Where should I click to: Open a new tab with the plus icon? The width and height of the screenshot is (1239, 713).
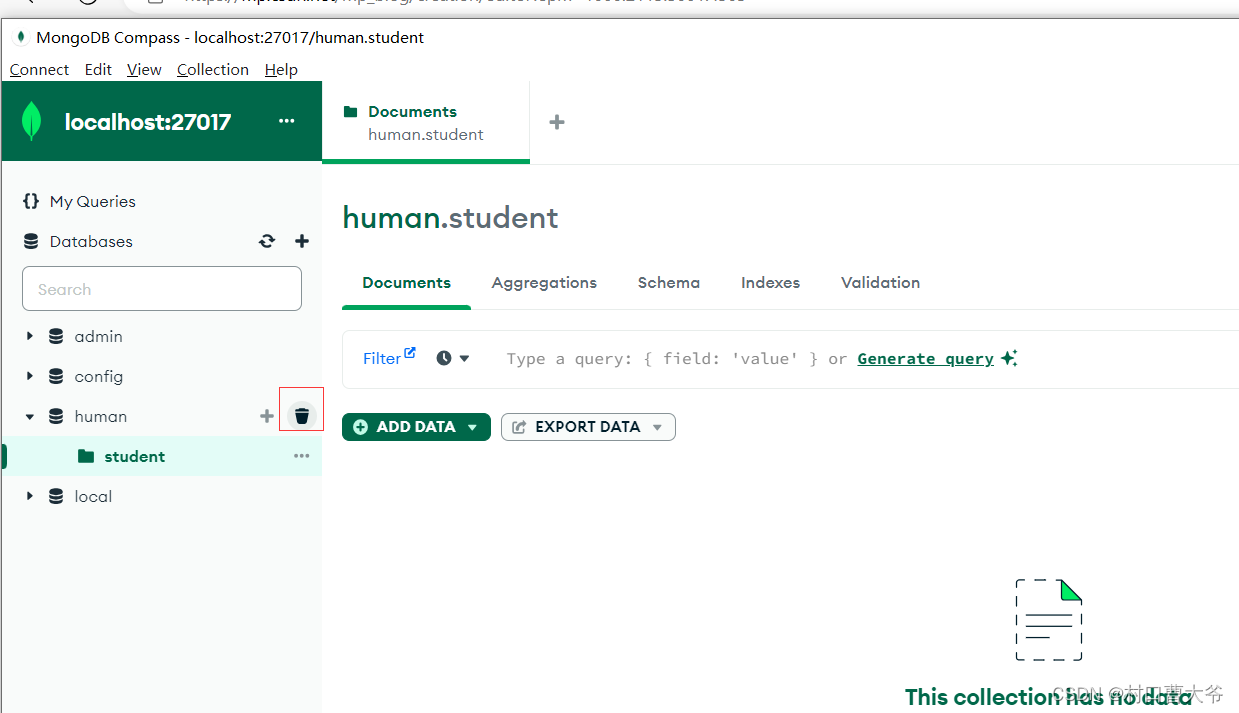pos(557,122)
